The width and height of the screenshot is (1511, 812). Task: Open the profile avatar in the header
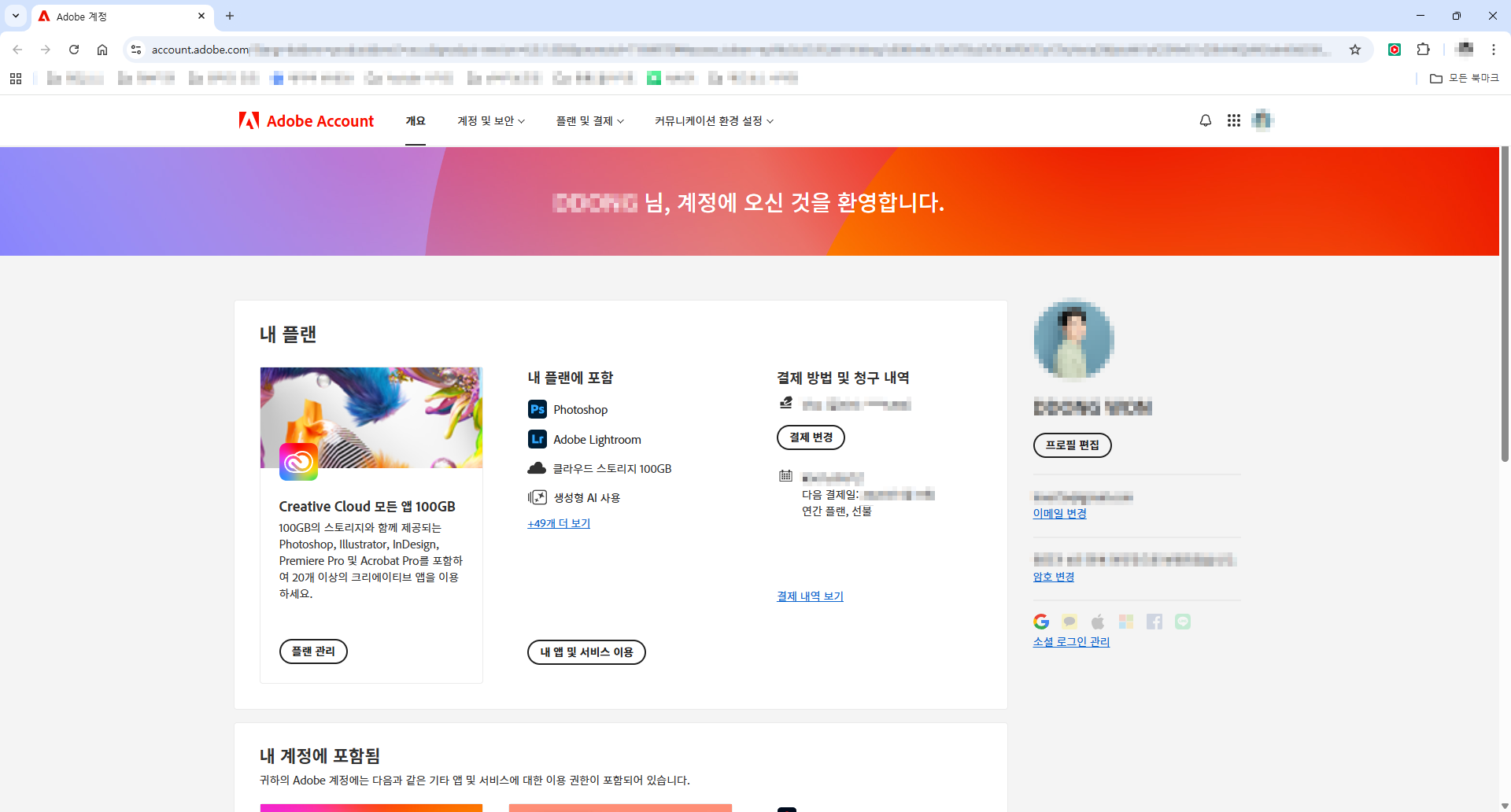(1262, 120)
